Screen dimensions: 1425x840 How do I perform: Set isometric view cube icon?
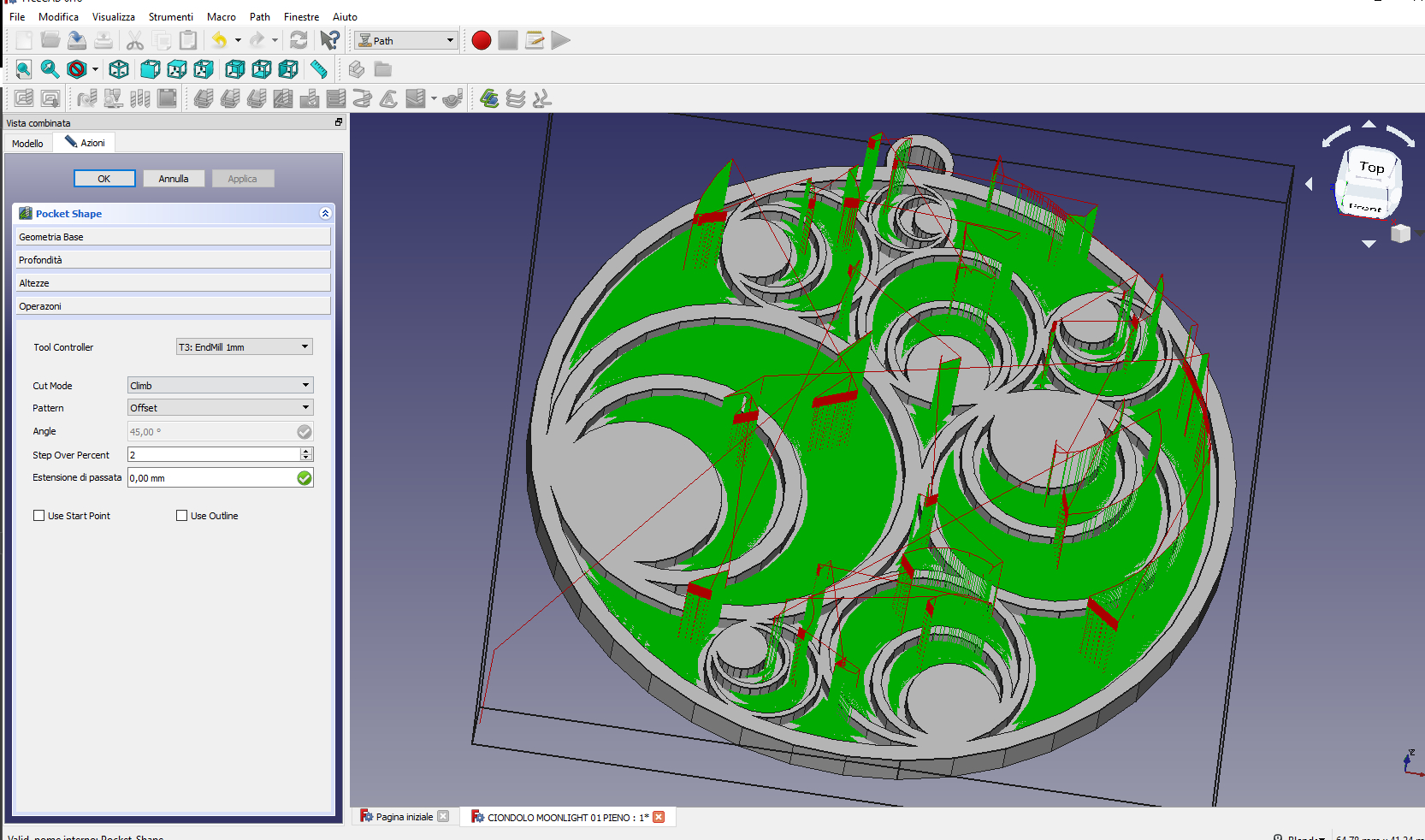coord(119,69)
